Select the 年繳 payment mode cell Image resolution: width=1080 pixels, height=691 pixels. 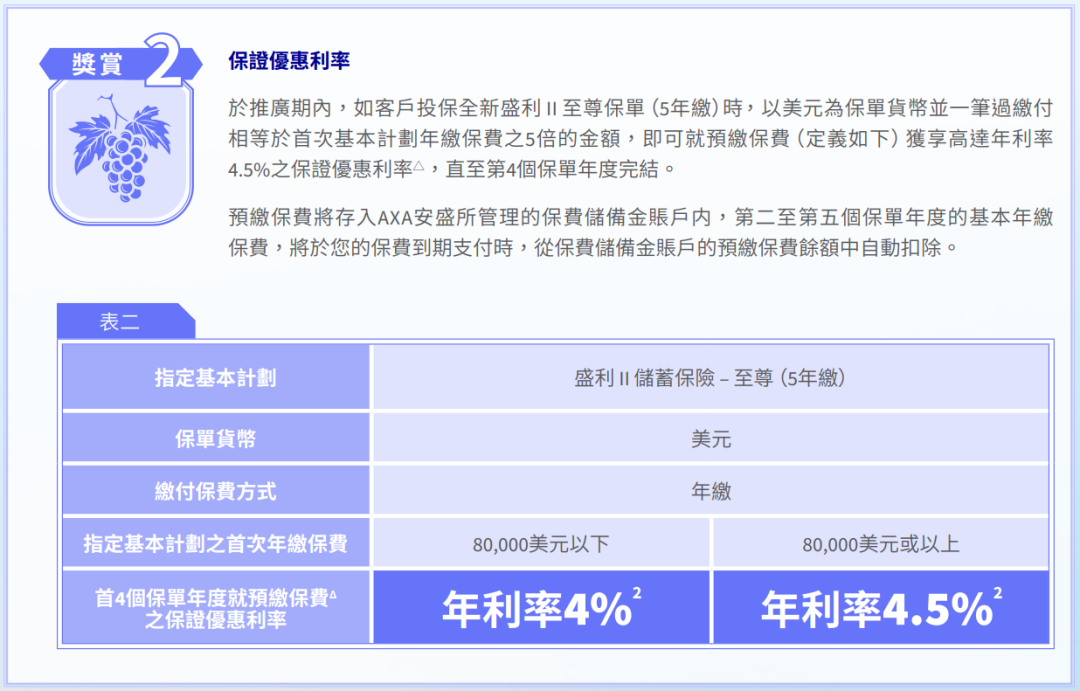(x=710, y=491)
